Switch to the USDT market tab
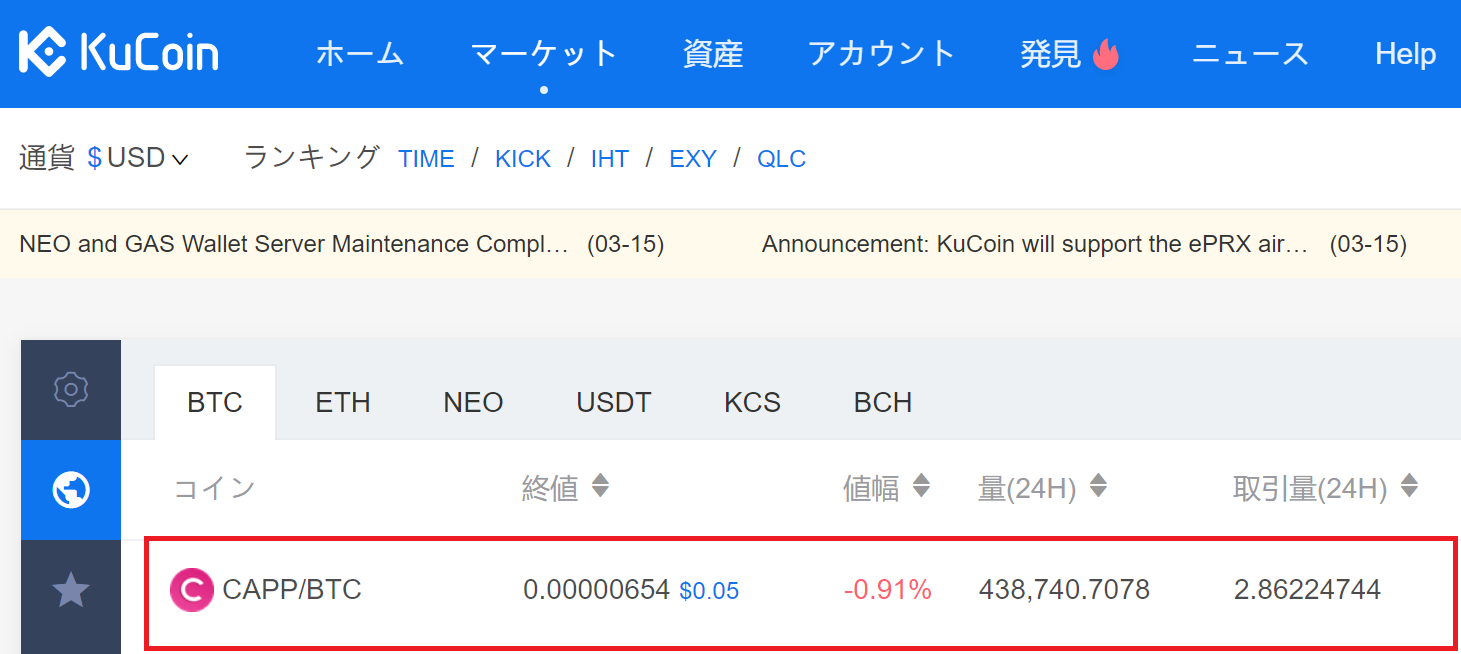This screenshot has width=1461, height=654. 613,402
